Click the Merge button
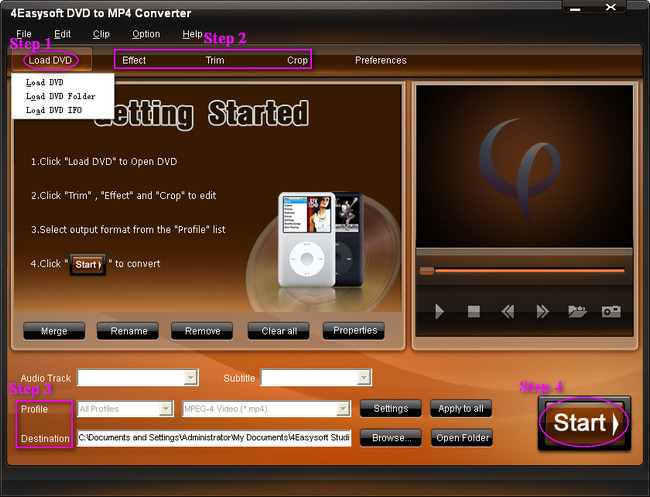 (54, 331)
